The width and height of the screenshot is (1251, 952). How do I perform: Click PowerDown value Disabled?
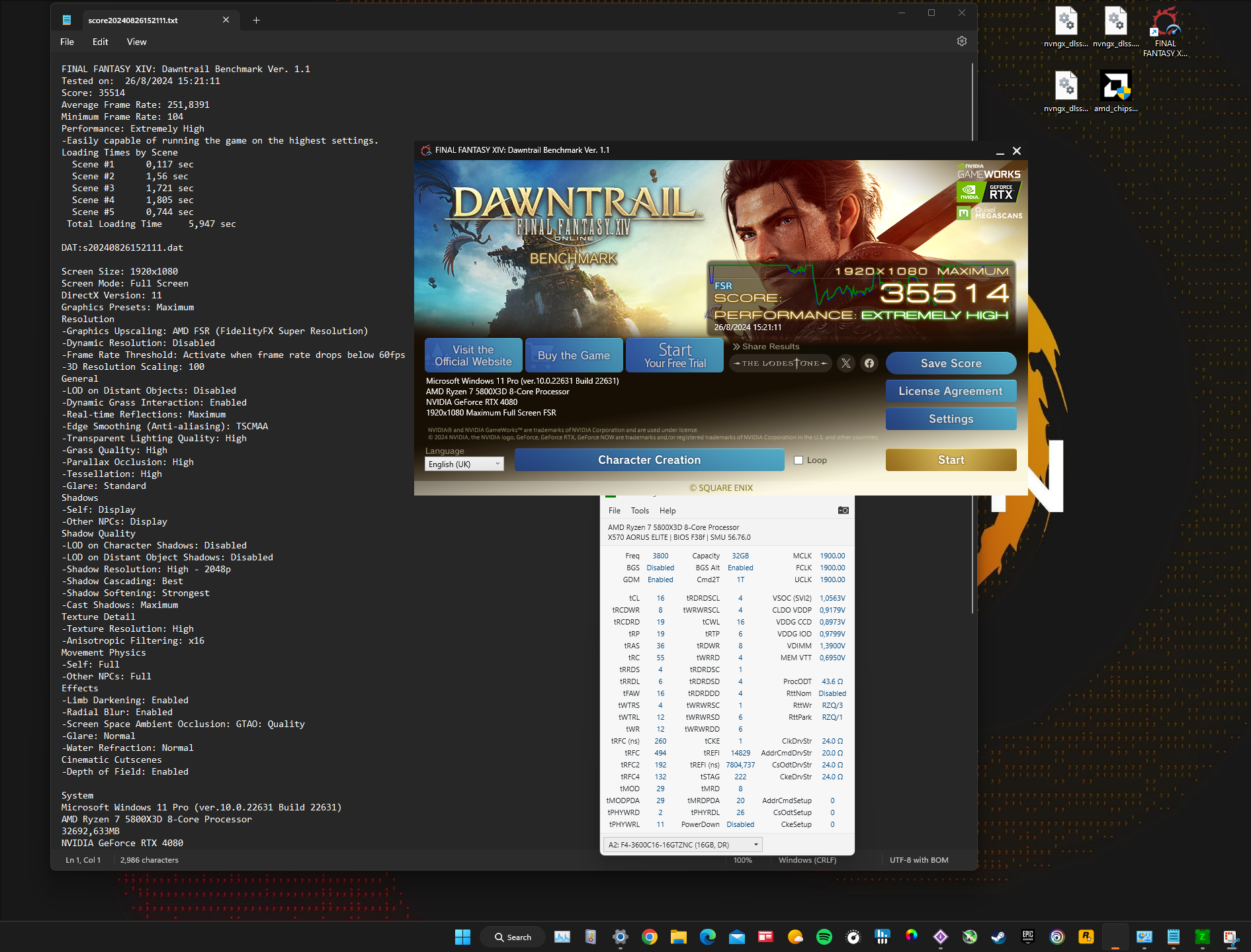[x=740, y=824]
